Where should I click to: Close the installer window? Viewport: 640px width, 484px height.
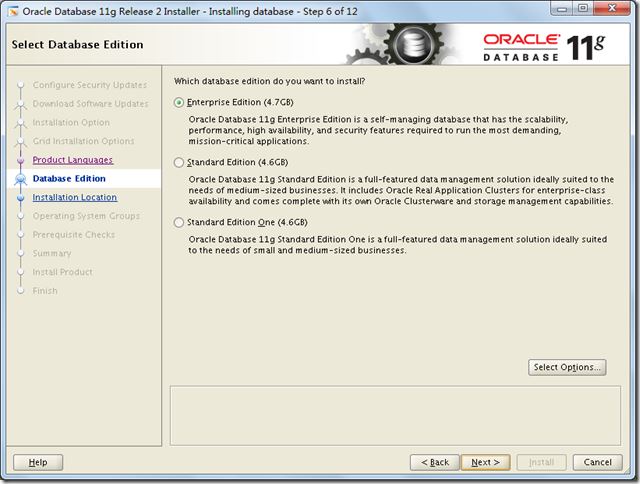[x=611, y=9]
